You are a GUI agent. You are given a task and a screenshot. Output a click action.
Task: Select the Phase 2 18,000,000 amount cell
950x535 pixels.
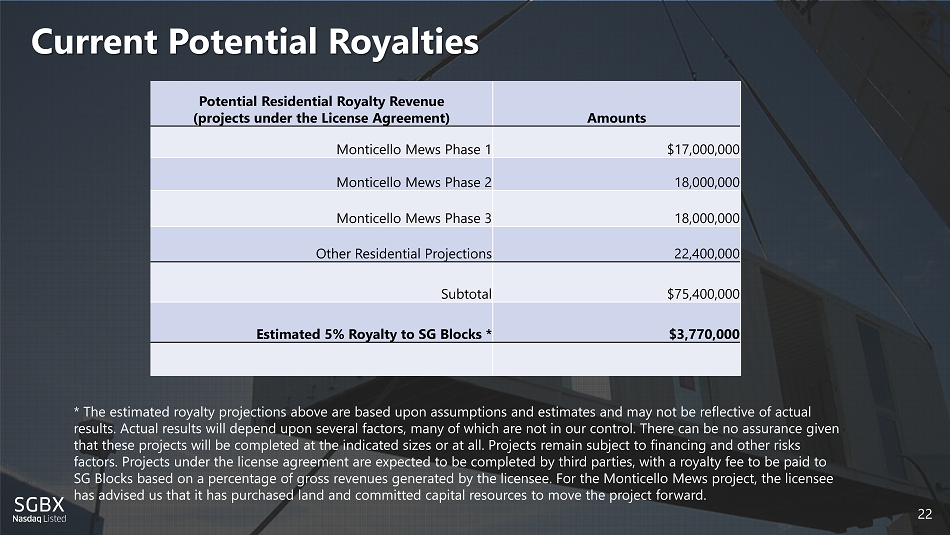coord(706,183)
